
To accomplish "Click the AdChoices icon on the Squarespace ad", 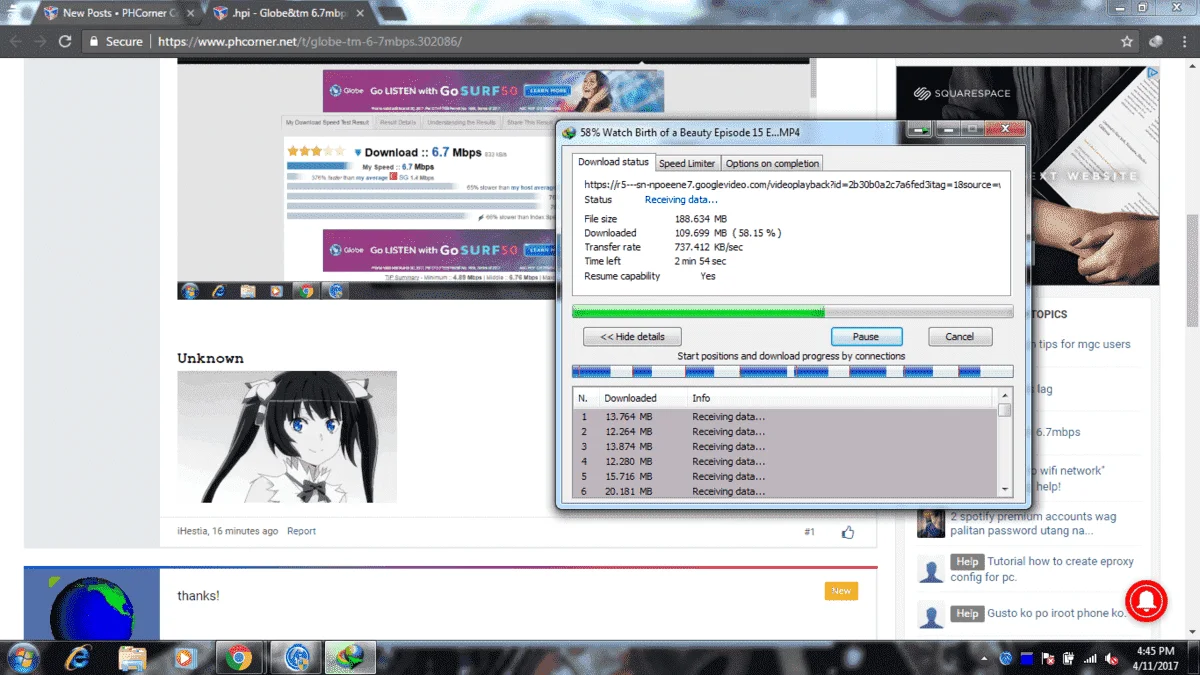I will tap(1152, 73).
